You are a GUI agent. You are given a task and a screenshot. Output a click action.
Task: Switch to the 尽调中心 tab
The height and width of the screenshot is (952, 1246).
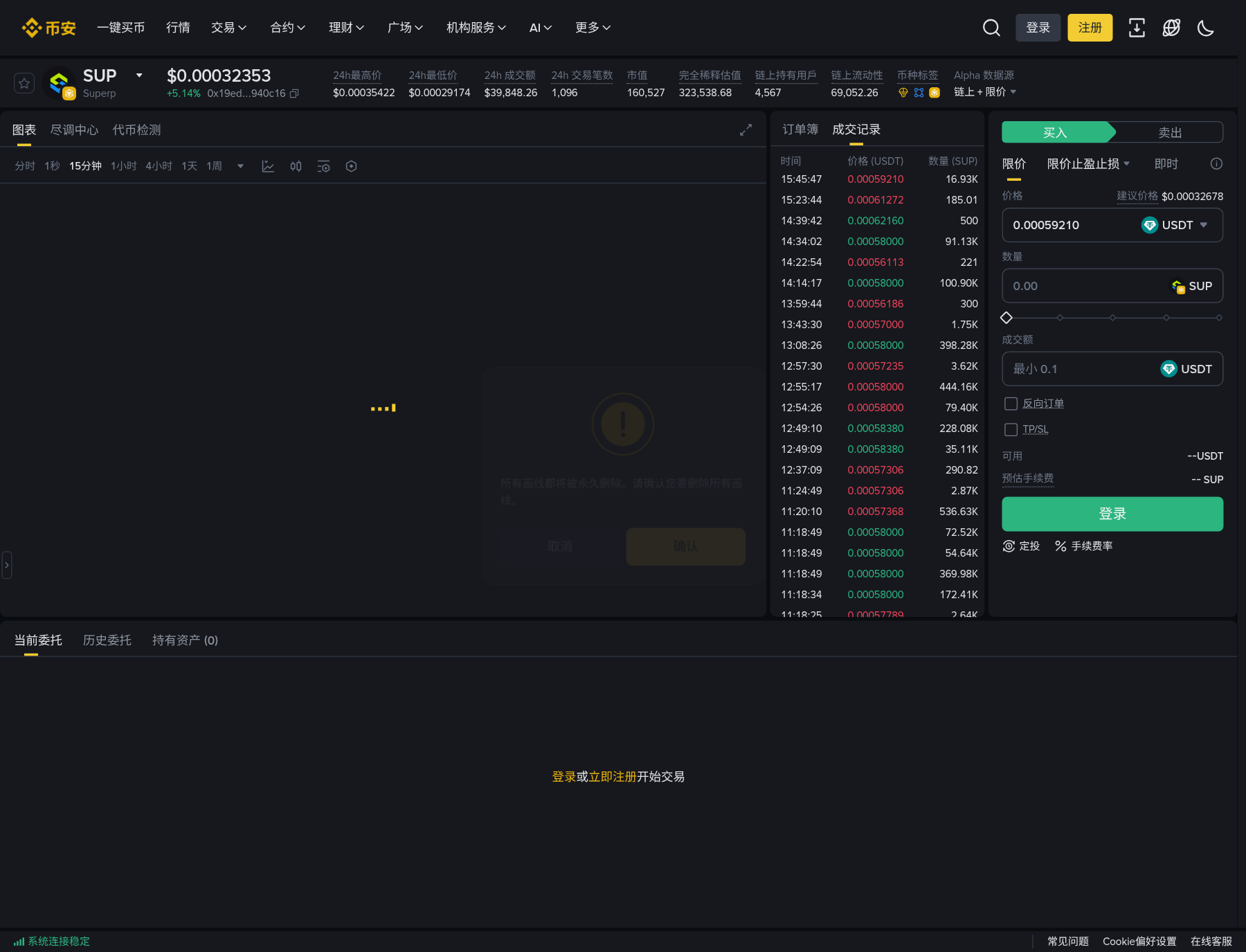[x=74, y=129]
